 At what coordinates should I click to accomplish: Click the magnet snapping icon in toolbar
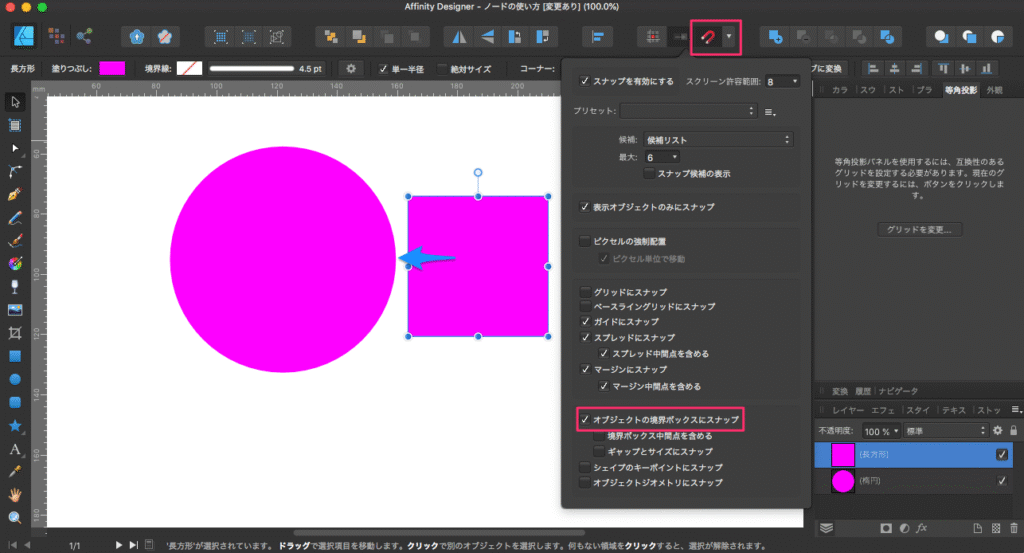706,36
